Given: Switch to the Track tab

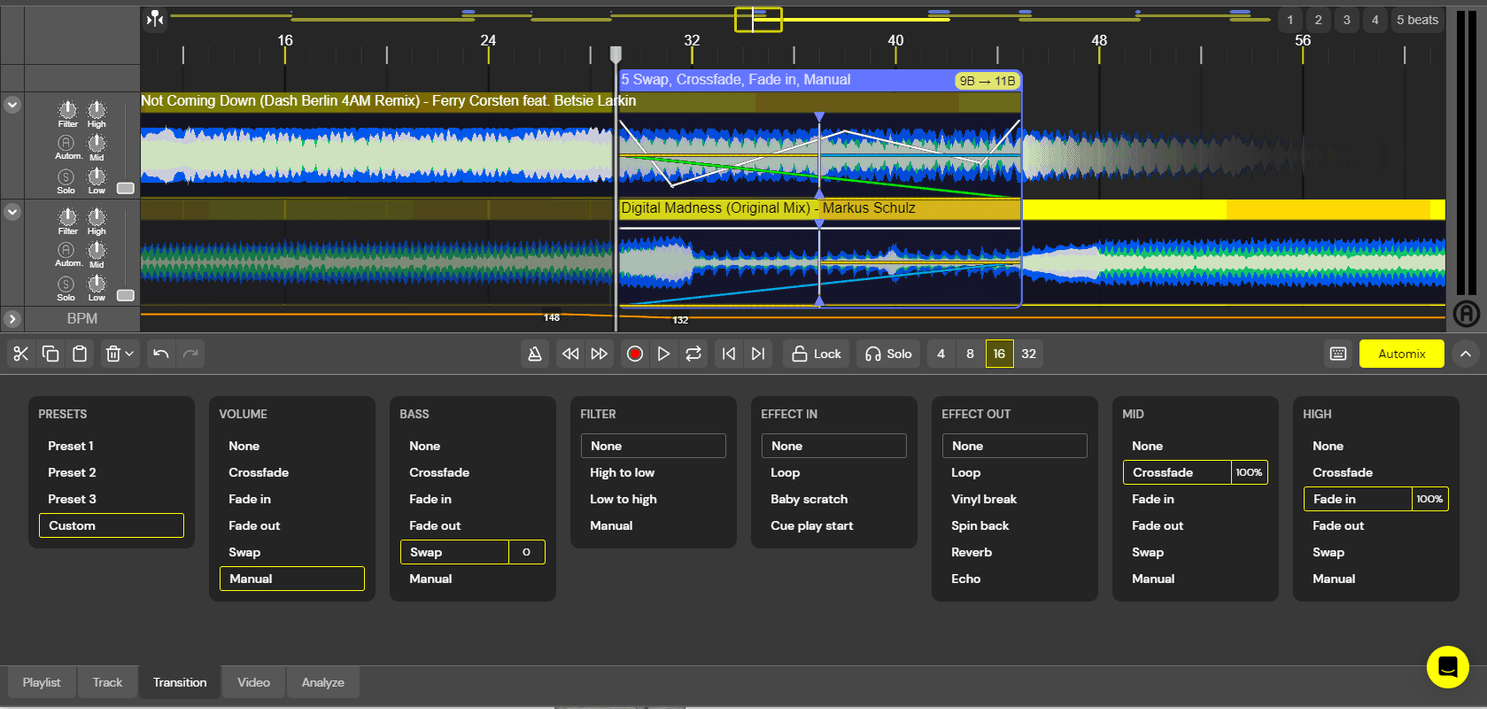Looking at the screenshot, I should pyautogui.click(x=107, y=682).
